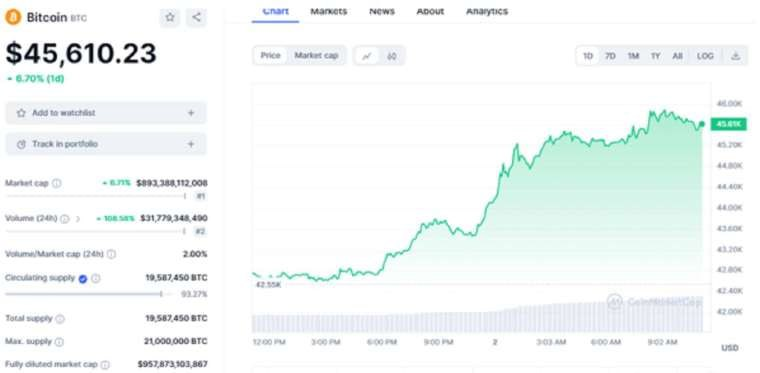Select the All time range
Image resolution: width=760 pixels, height=373 pixels.
677,56
